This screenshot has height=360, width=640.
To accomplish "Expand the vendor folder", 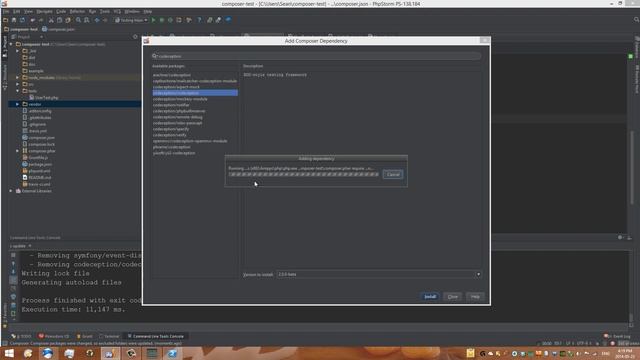I will point(18,104).
